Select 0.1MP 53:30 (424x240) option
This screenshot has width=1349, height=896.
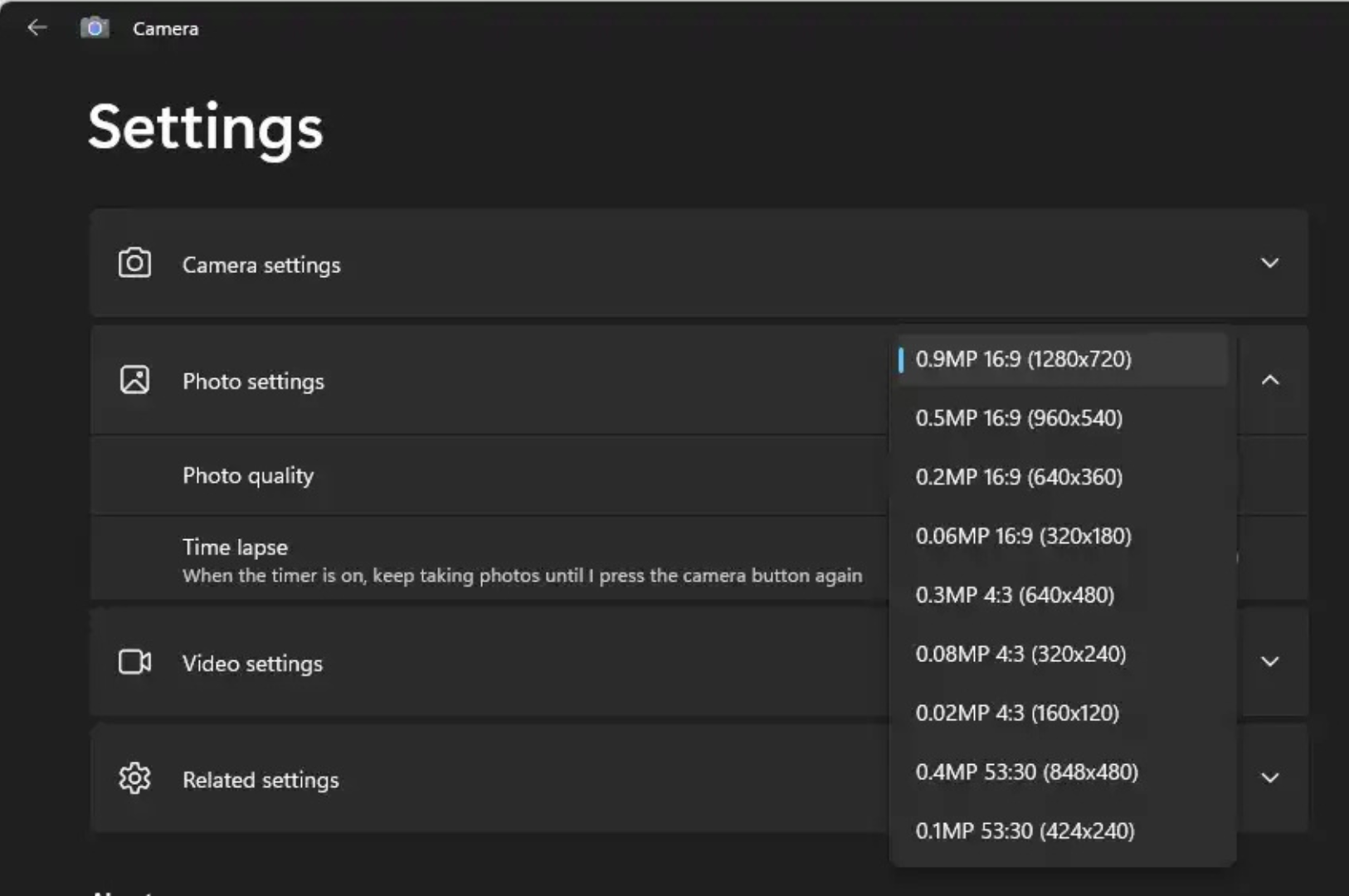click(x=1025, y=830)
